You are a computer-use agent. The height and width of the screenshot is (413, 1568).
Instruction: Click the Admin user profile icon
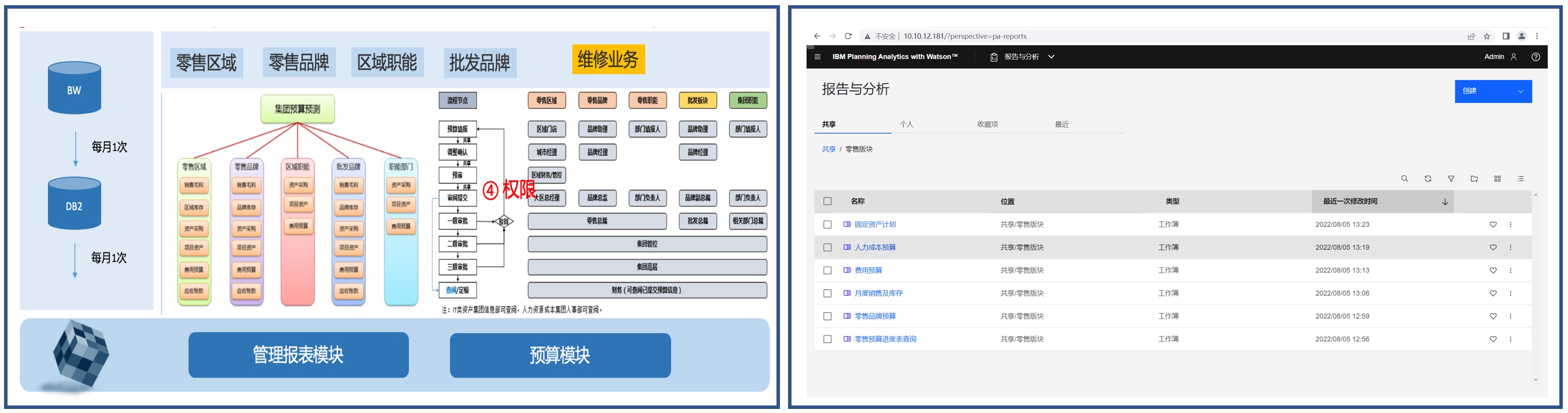1514,57
